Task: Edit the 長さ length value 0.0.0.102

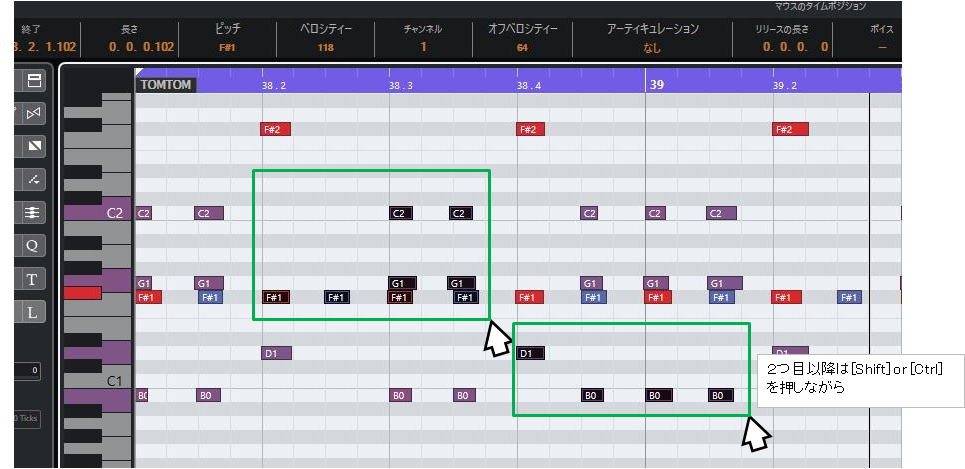Action: click(142, 47)
